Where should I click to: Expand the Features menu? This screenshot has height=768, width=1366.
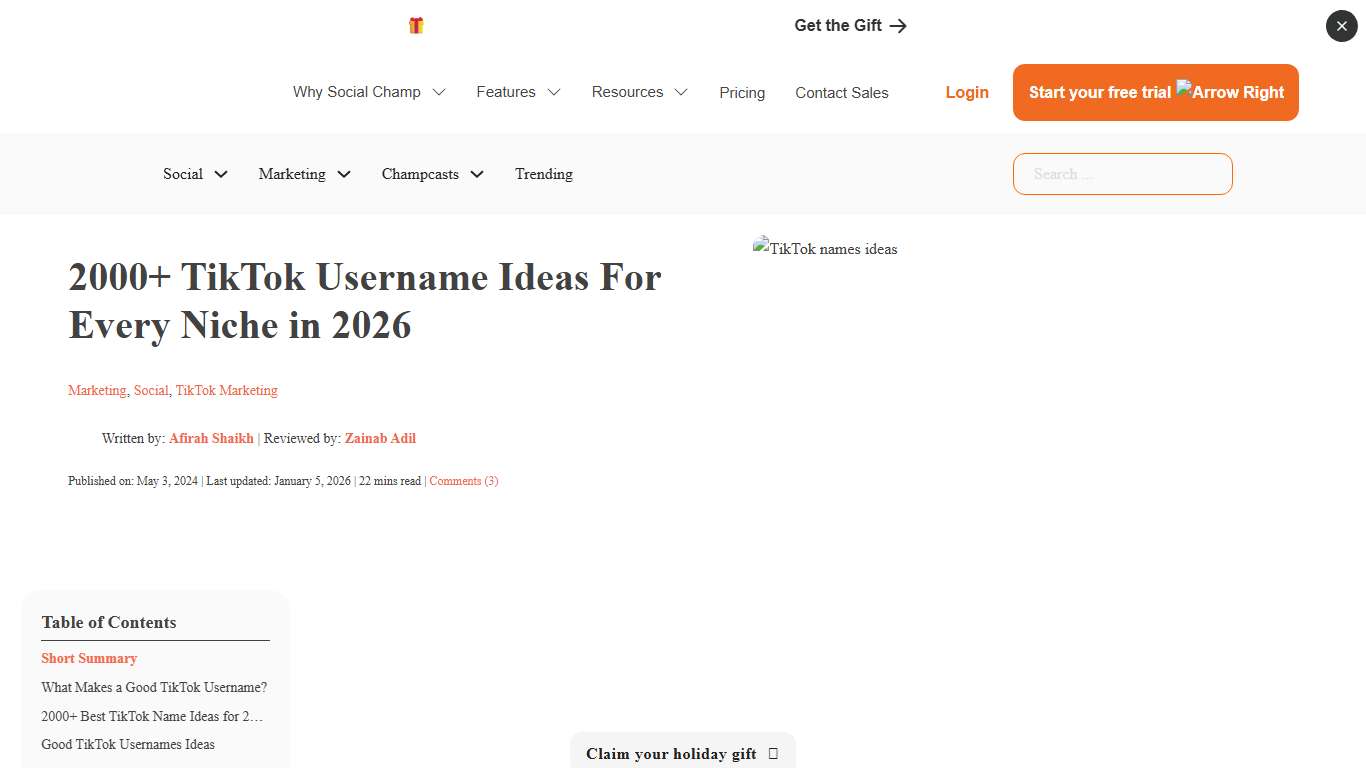click(x=518, y=92)
